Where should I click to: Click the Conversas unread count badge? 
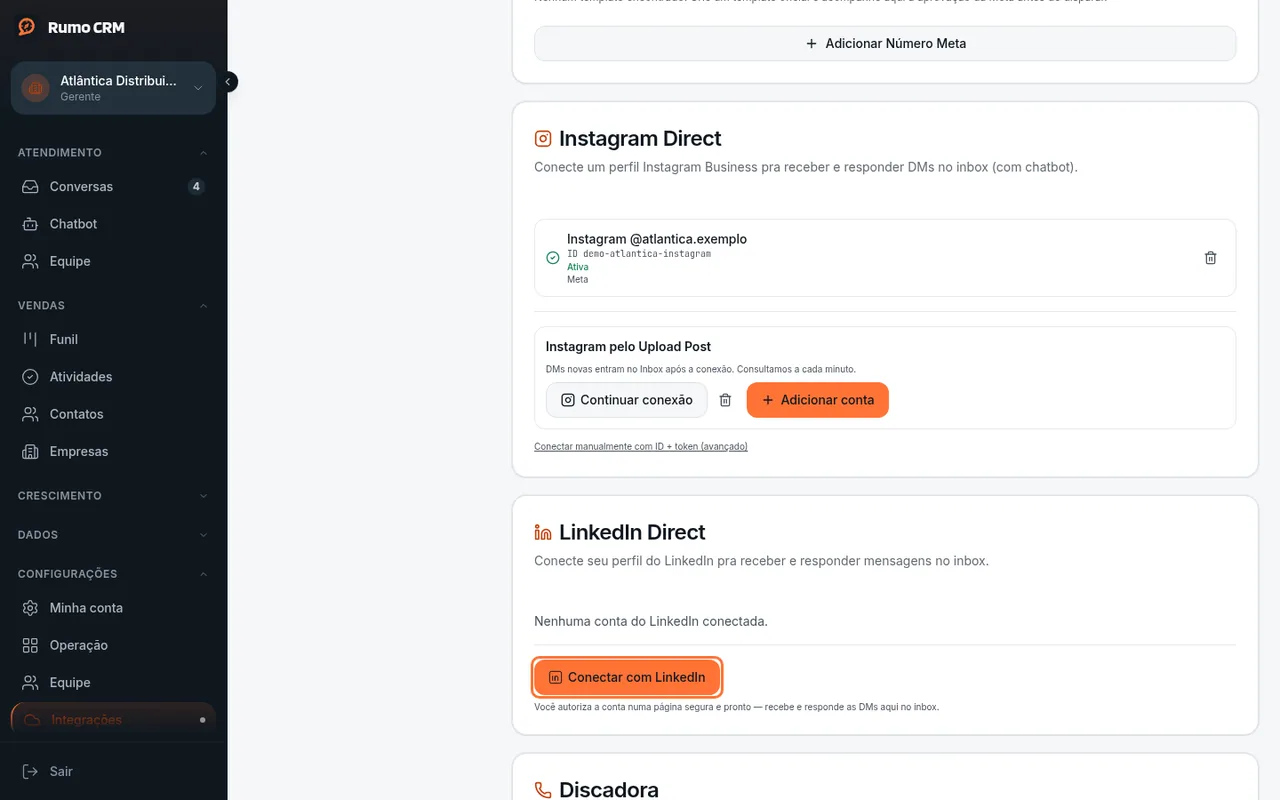(x=196, y=187)
